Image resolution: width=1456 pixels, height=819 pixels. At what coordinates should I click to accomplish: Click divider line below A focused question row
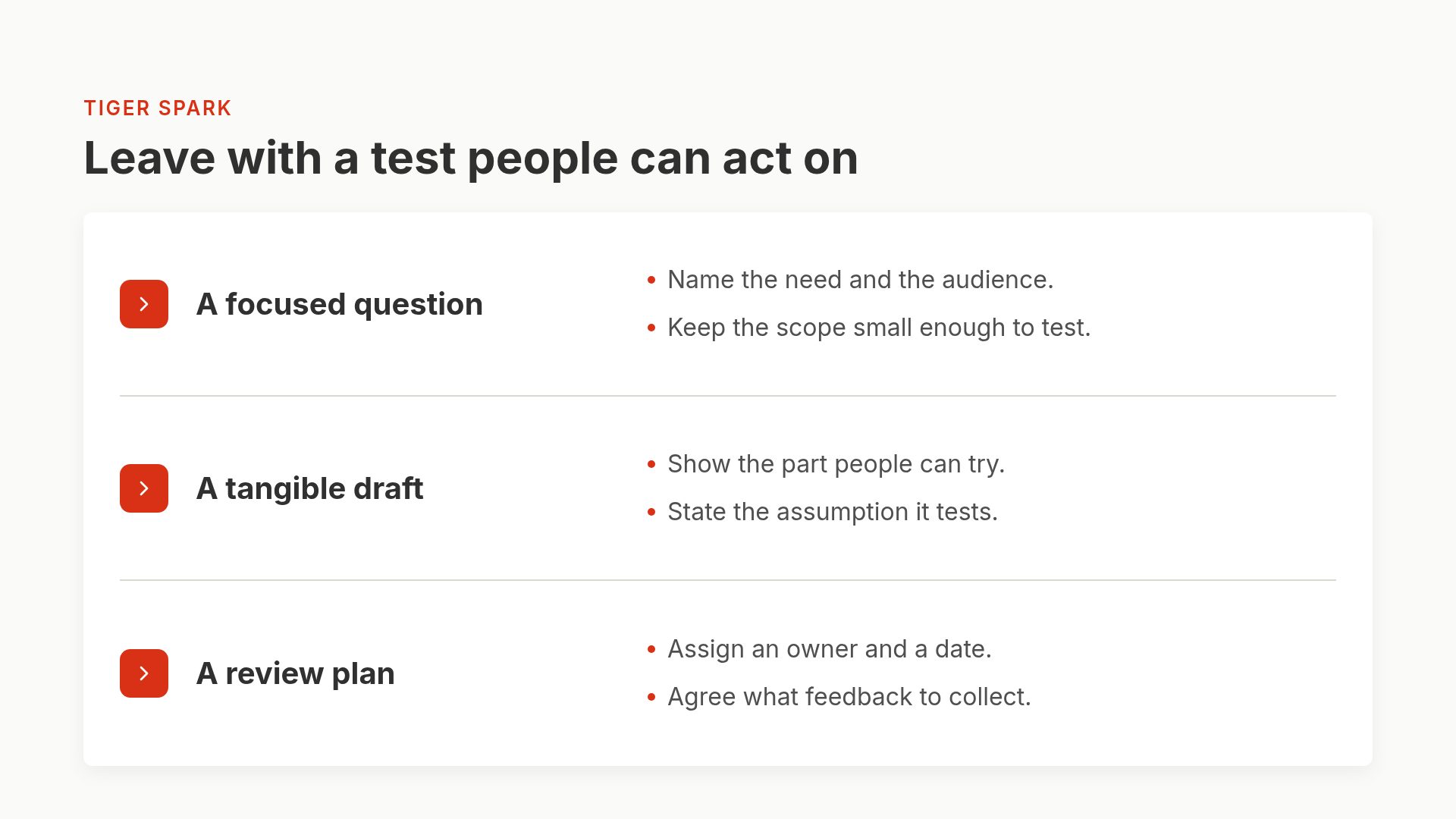(x=728, y=396)
